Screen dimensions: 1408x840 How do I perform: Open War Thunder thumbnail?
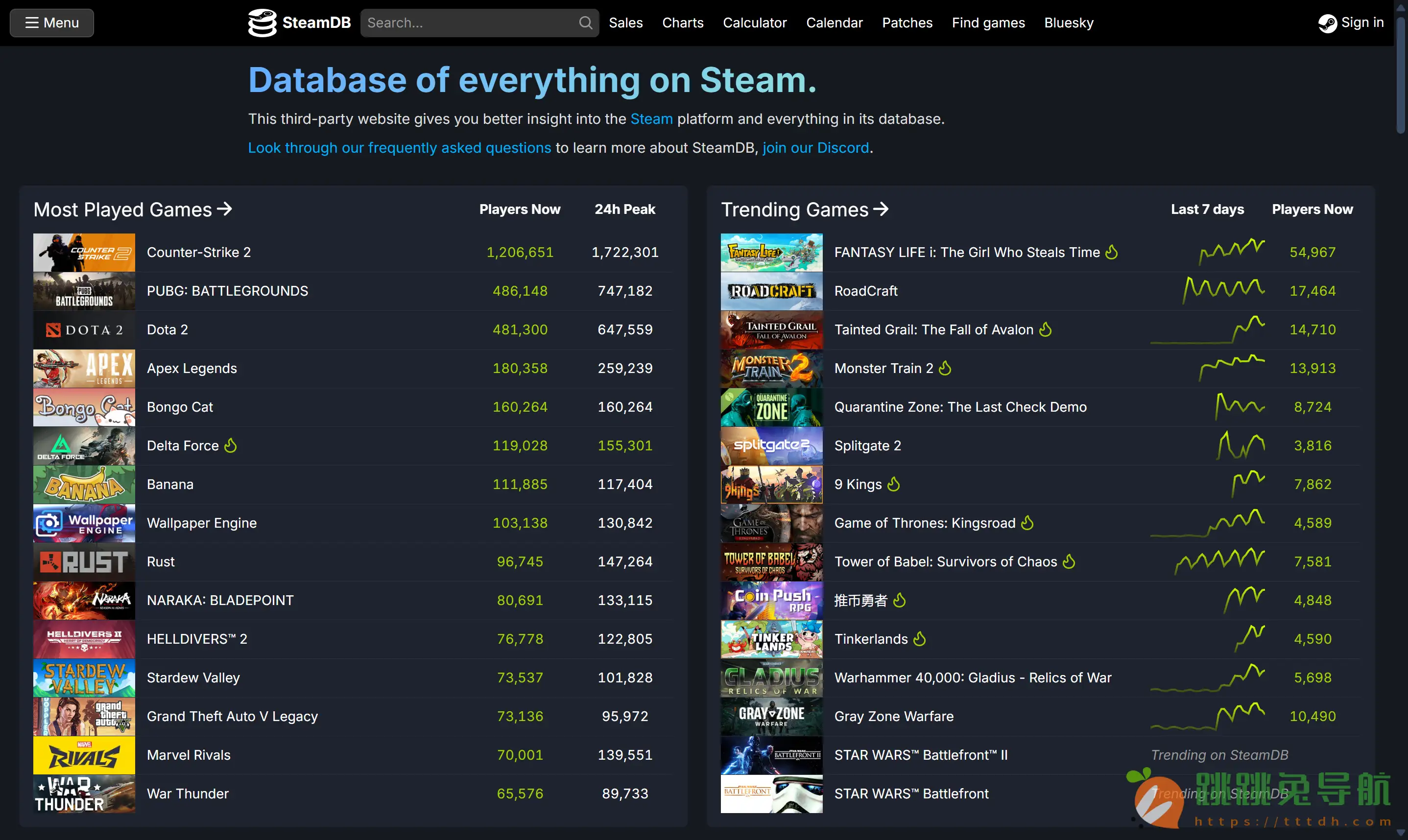point(84,794)
